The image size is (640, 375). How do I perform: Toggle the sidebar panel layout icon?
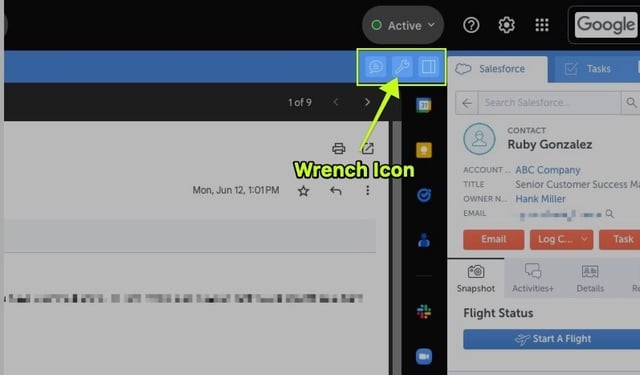tap(429, 67)
